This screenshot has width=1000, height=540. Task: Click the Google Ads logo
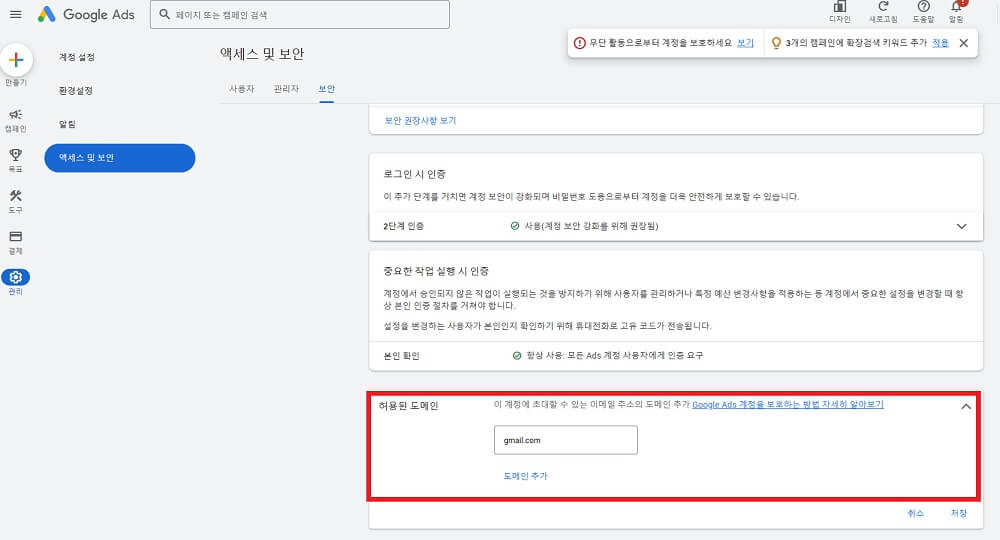(86, 15)
